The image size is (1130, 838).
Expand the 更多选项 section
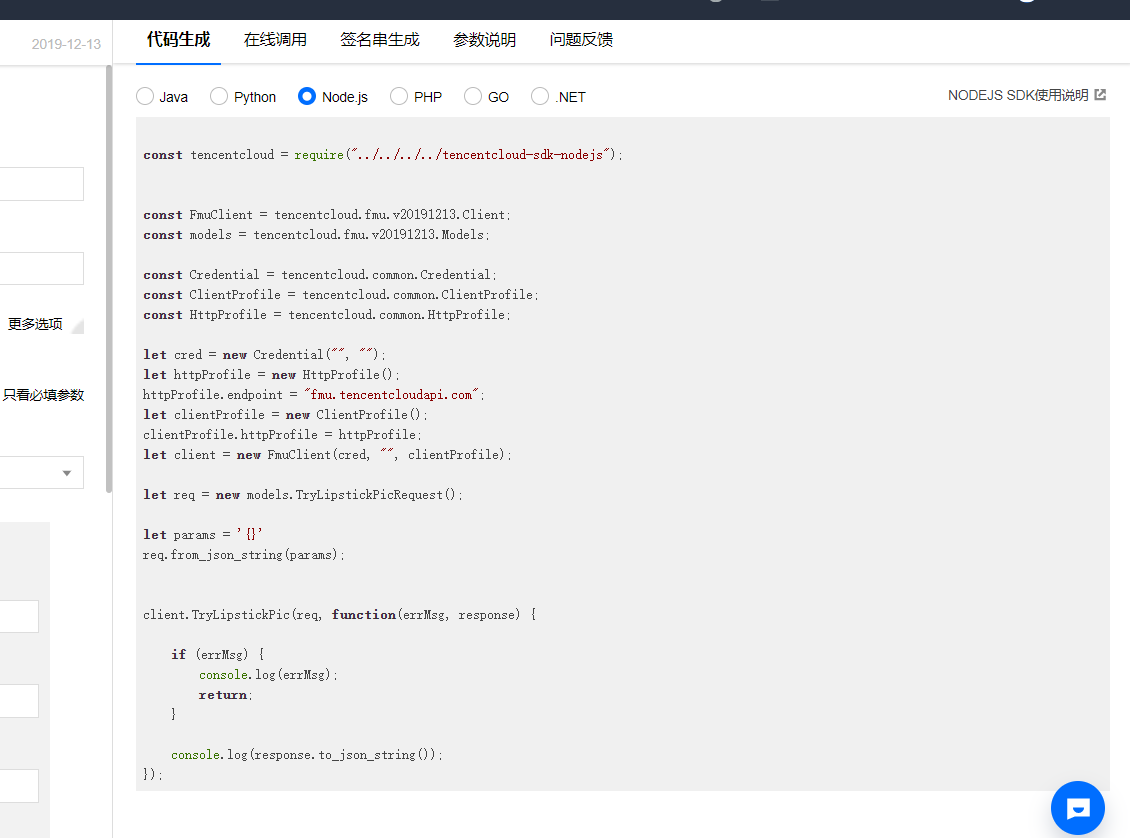click(x=35, y=324)
